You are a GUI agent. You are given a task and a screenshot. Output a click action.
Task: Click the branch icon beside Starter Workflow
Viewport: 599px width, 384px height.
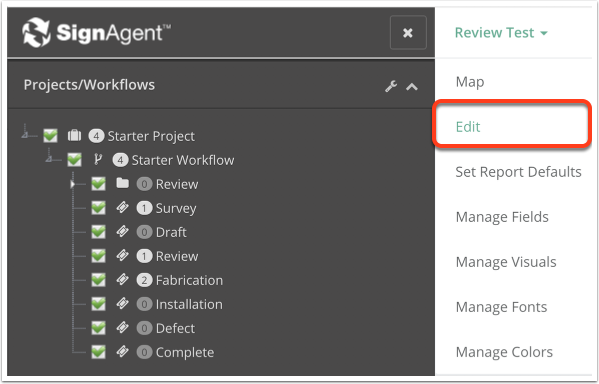[x=98, y=159]
